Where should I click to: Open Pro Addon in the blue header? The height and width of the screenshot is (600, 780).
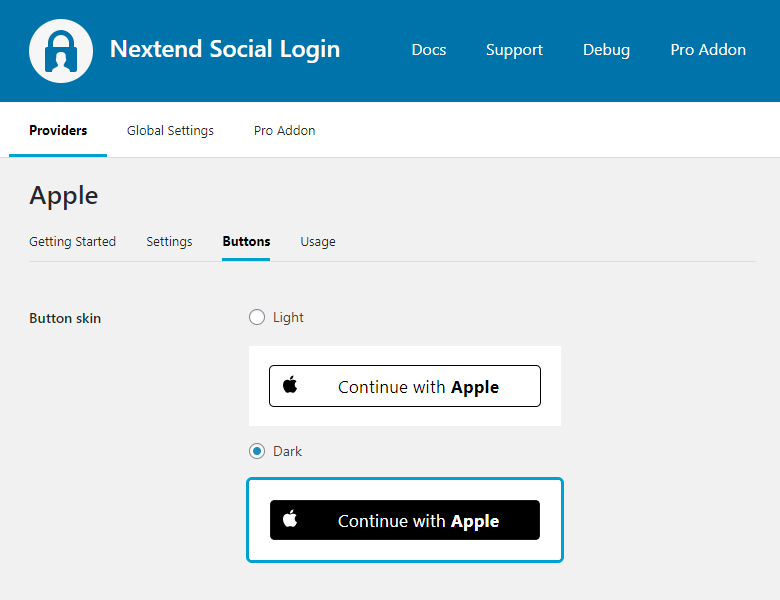pos(708,50)
